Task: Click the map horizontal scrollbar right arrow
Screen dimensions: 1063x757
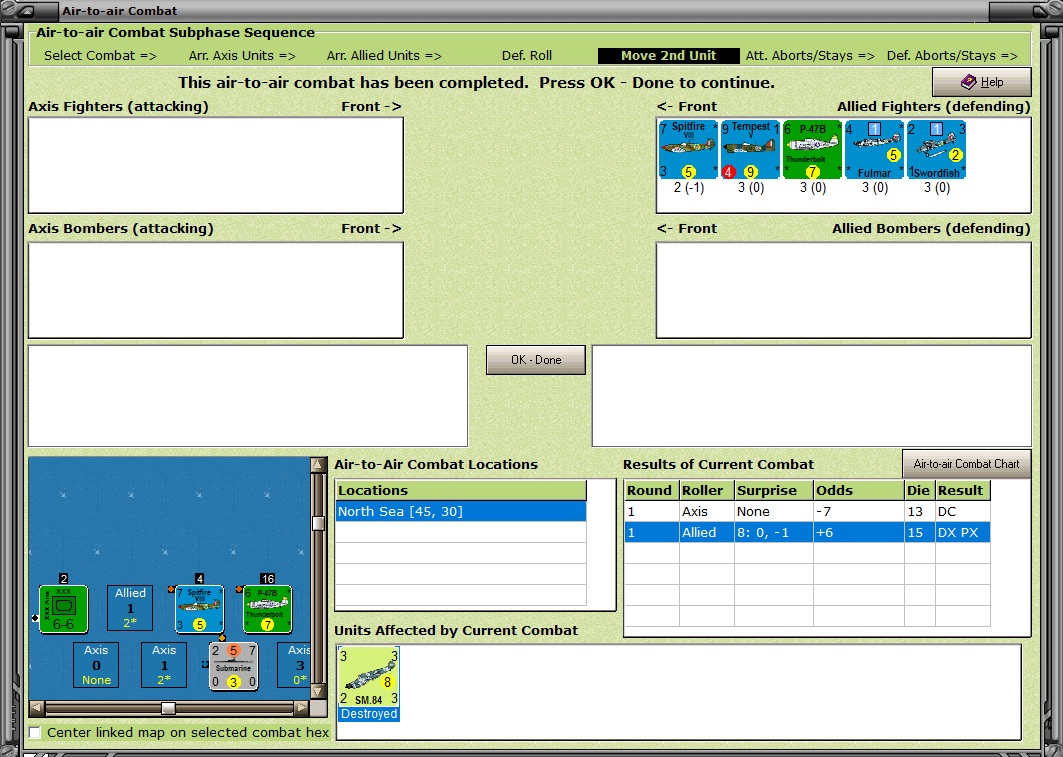Action: click(302, 708)
